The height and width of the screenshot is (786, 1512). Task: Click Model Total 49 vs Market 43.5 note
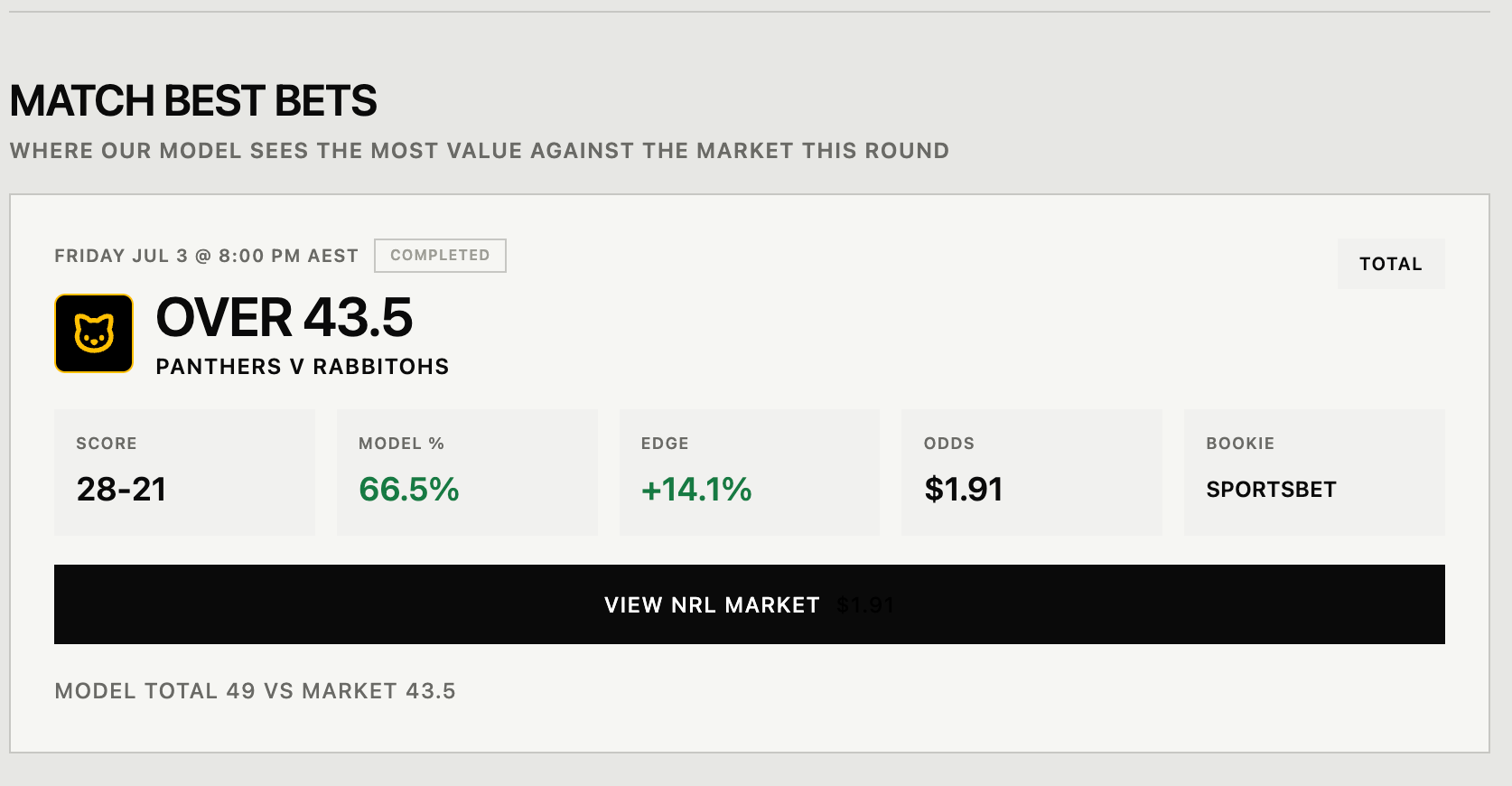(256, 691)
